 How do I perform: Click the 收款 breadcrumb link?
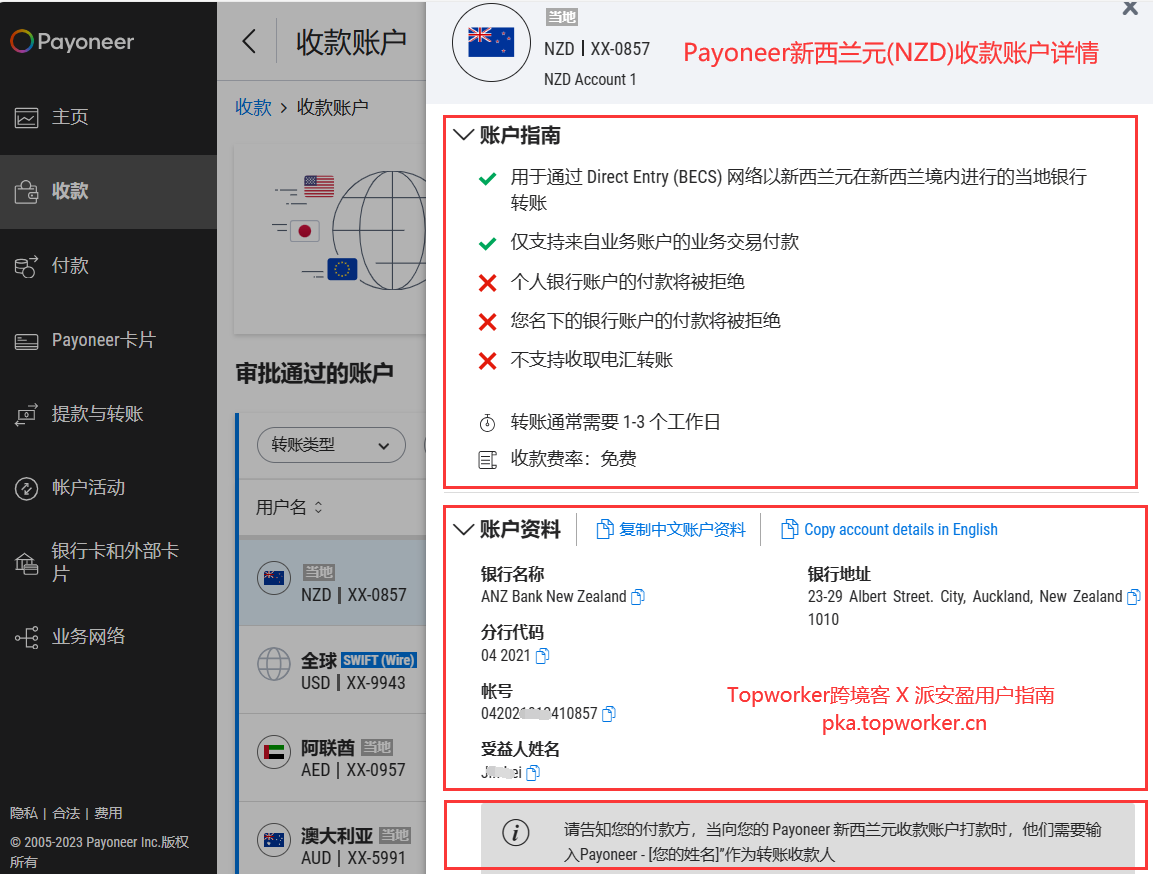tap(254, 107)
